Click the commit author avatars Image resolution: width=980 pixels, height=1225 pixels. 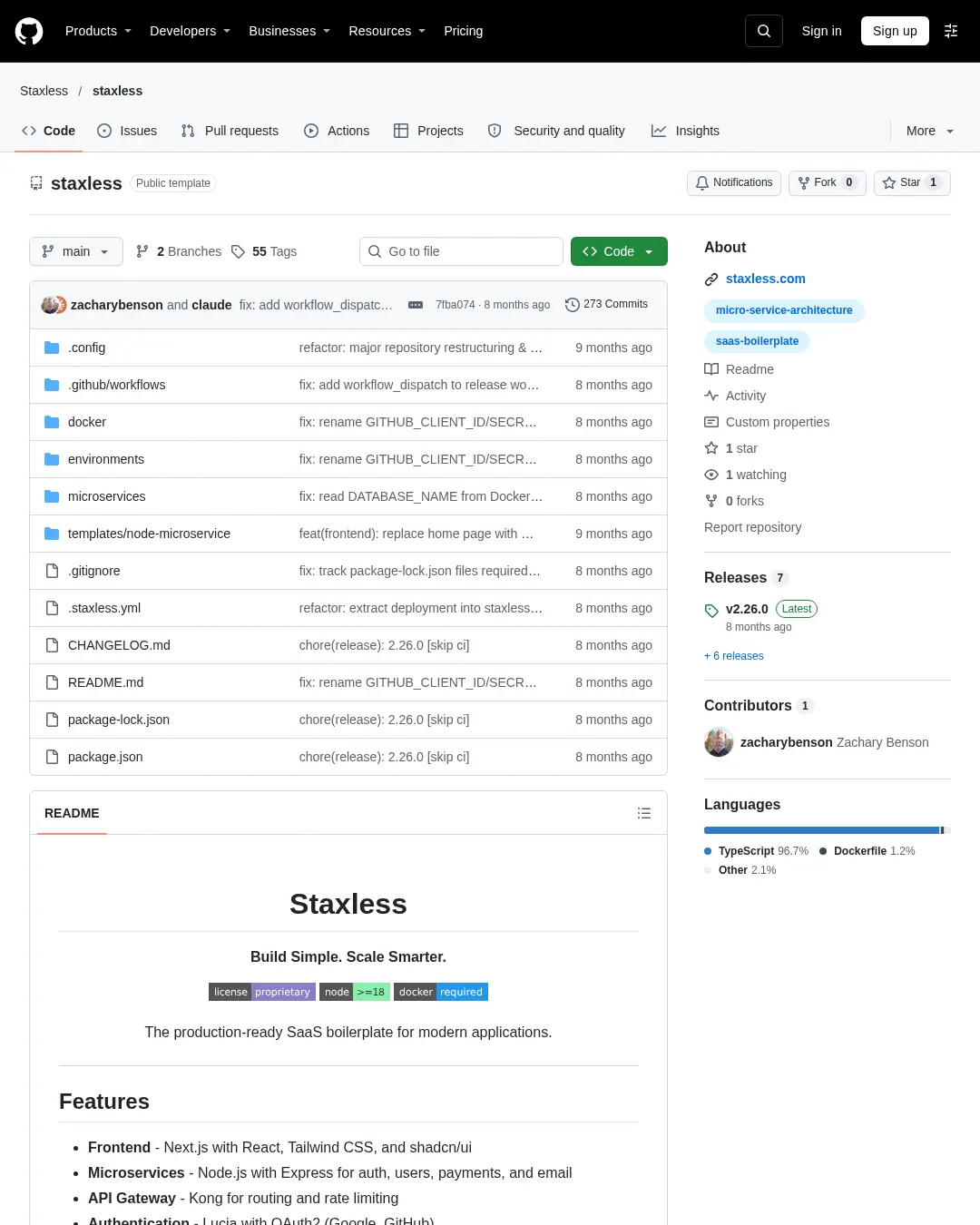[x=54, y=305]
